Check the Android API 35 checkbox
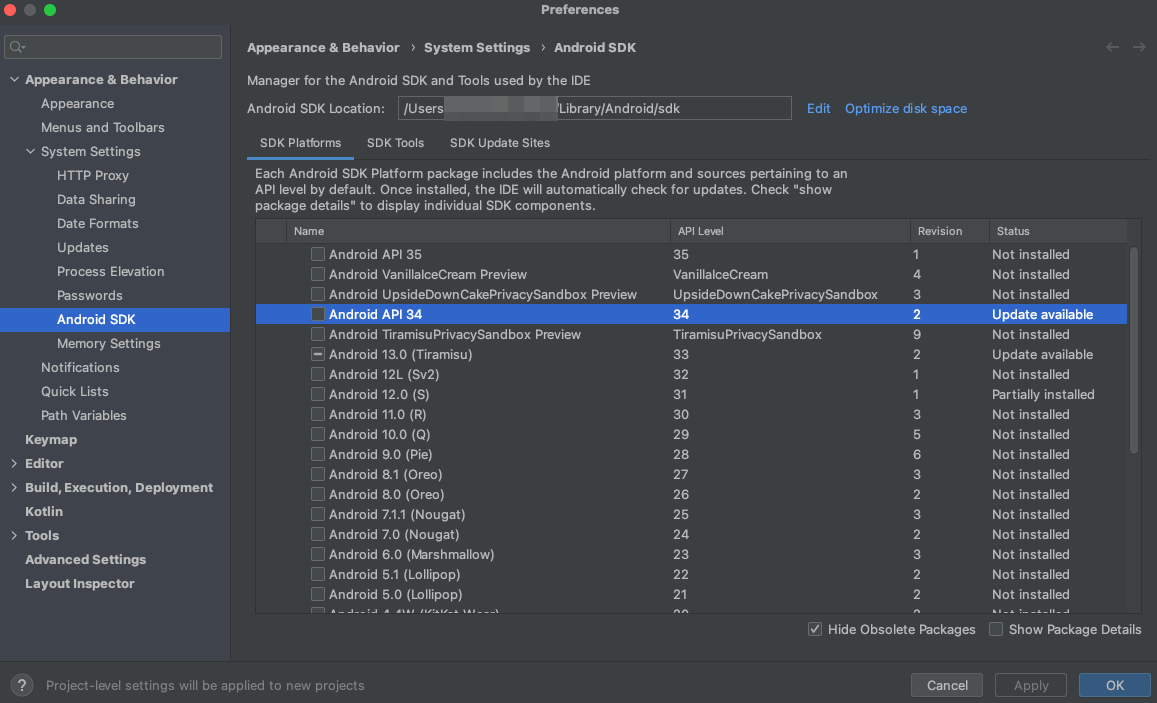 [x=317, y=254]
